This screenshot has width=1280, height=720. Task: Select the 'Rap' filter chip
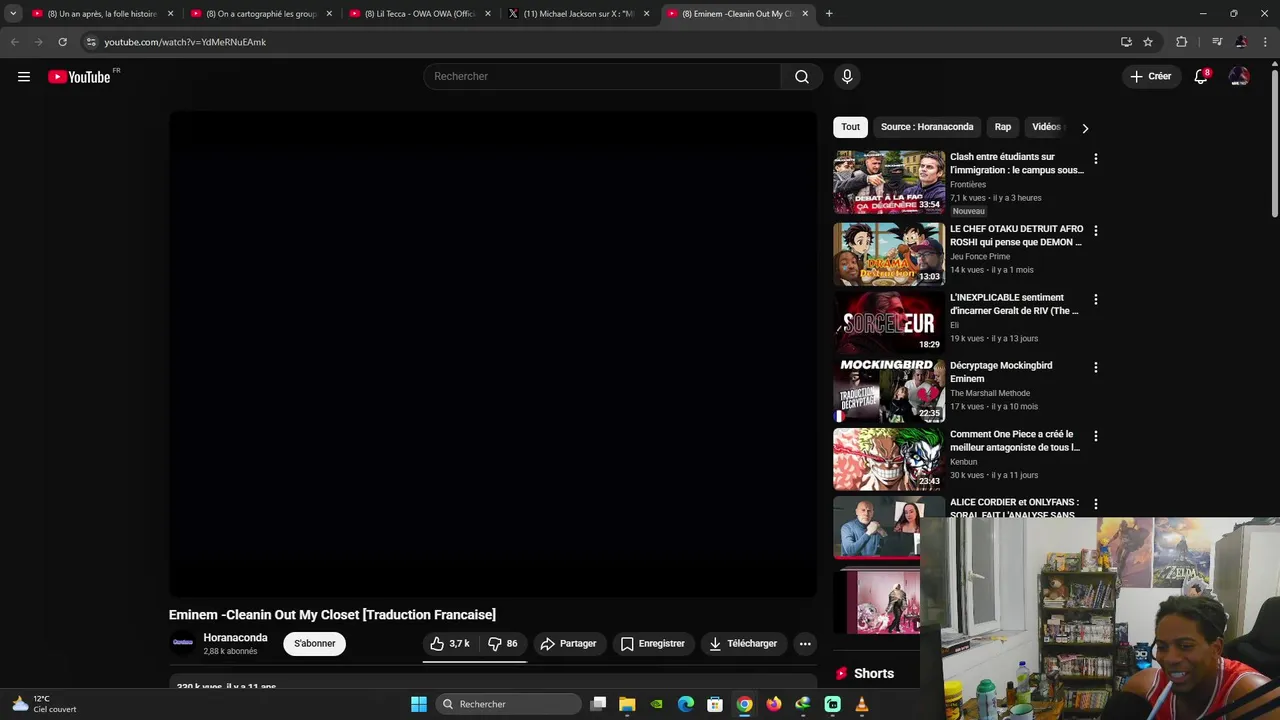point(1003,127)
